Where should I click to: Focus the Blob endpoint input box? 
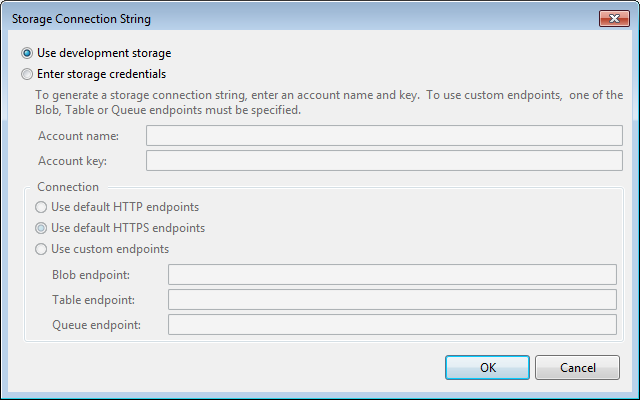(392, 275)
